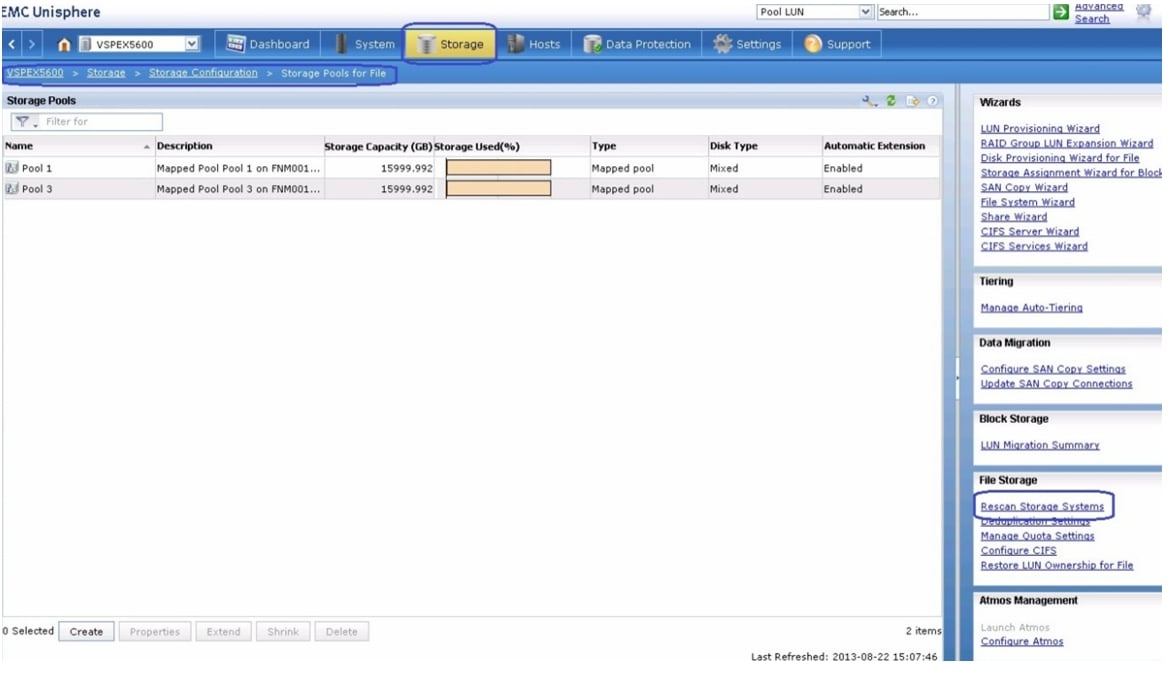
Task: Click Configure CIFS link
Action: (x=1018, y=550)
